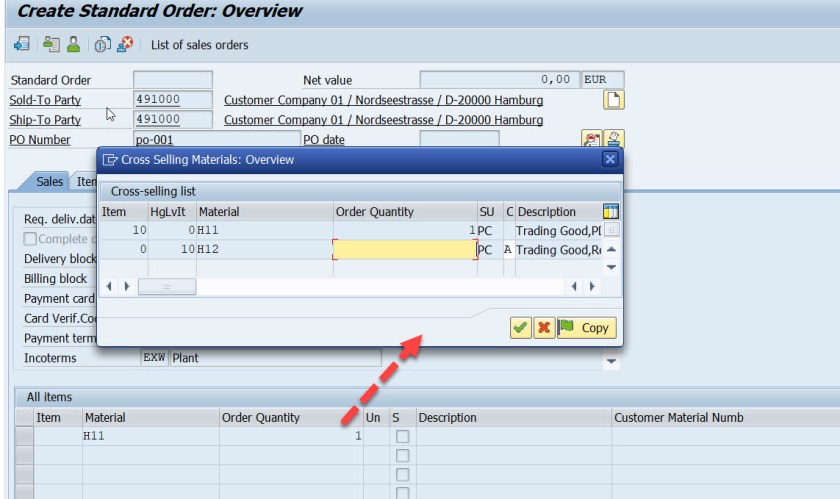The height and width of the screenshot is (499, 840).
Task: Click the Order Quantity column header in cross-selling list
Action: (x=405, y=212)
